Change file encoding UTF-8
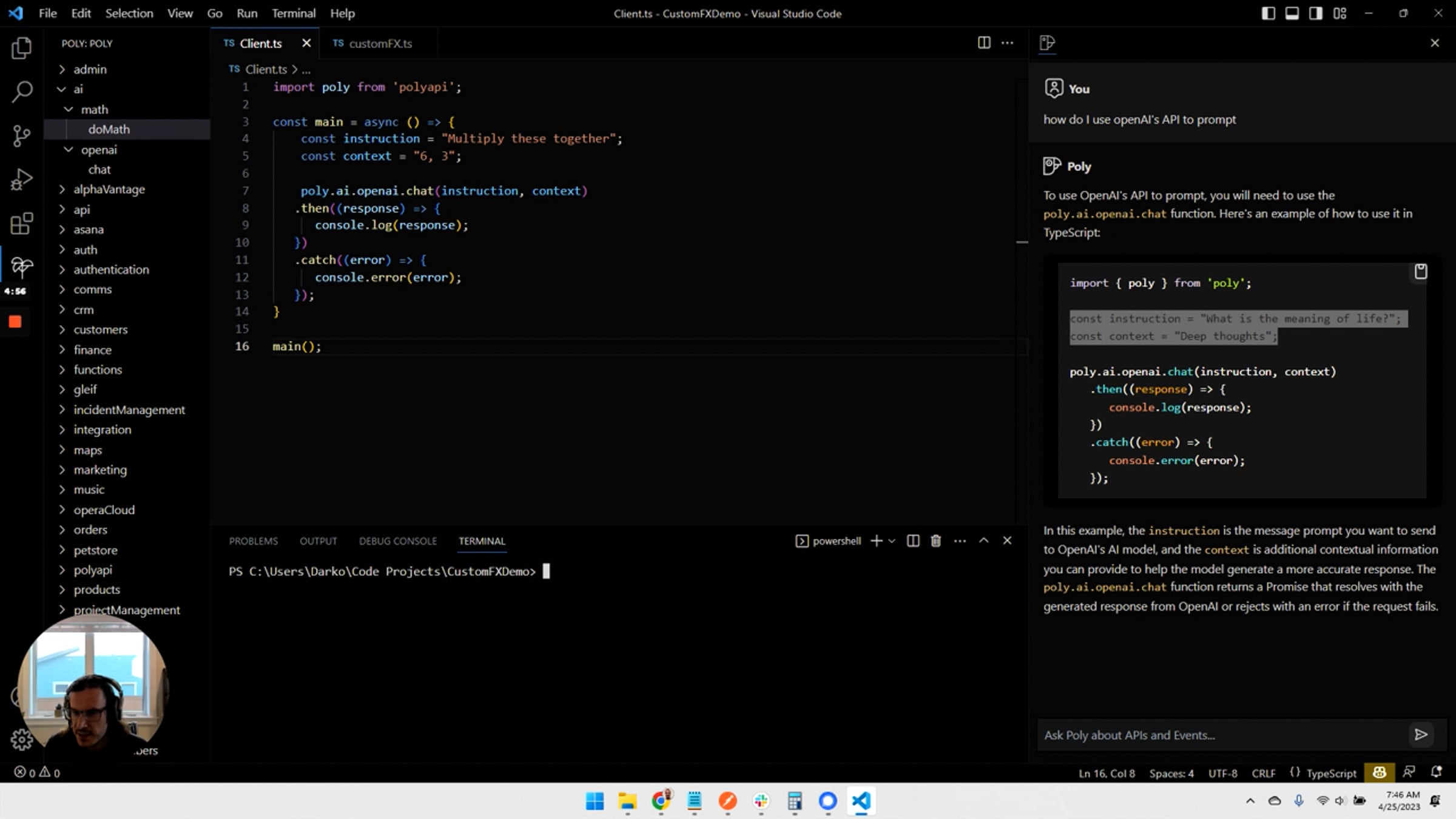 1222,773
